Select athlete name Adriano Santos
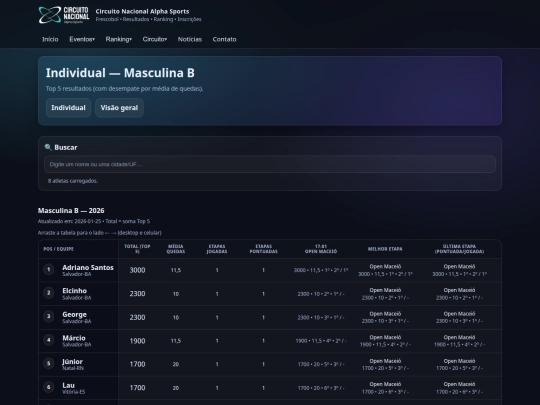 [88, 268]
